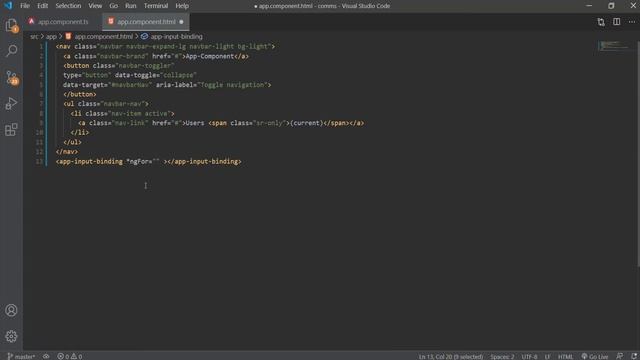
Task: Click the ul class navbar-nav line
Action: click(106, 104)
